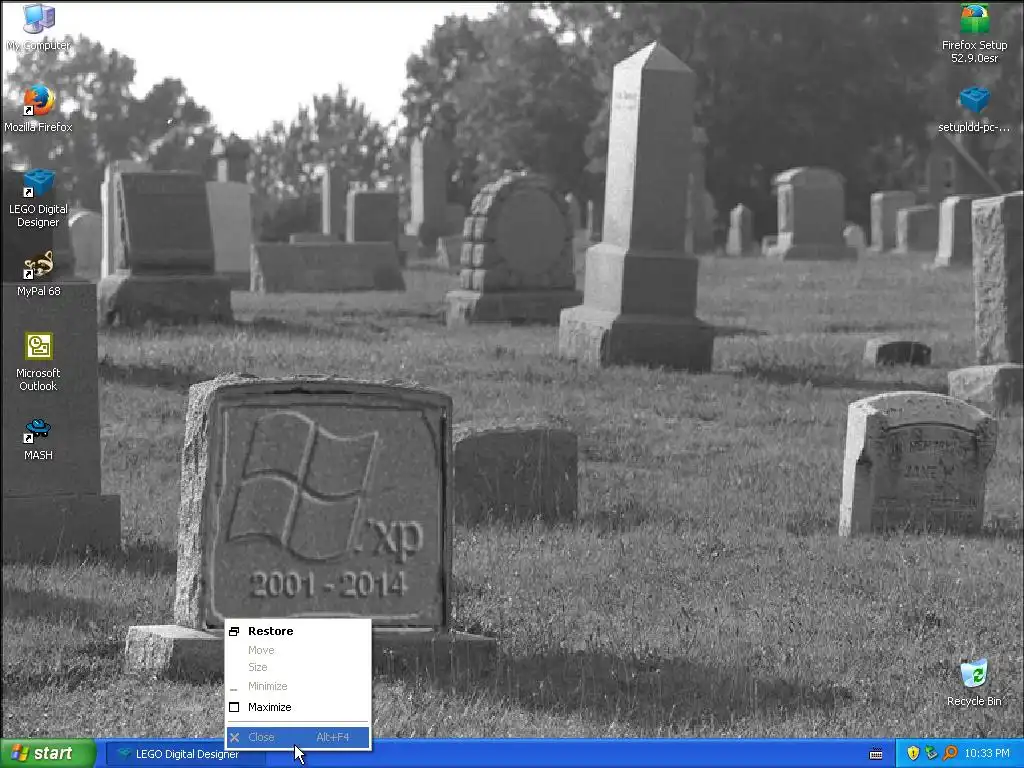The height and width of the screenshot is (768, 1024).
Task: Select the LEGO Digital Designer desktop shortcut
Action: click(39, 199)
